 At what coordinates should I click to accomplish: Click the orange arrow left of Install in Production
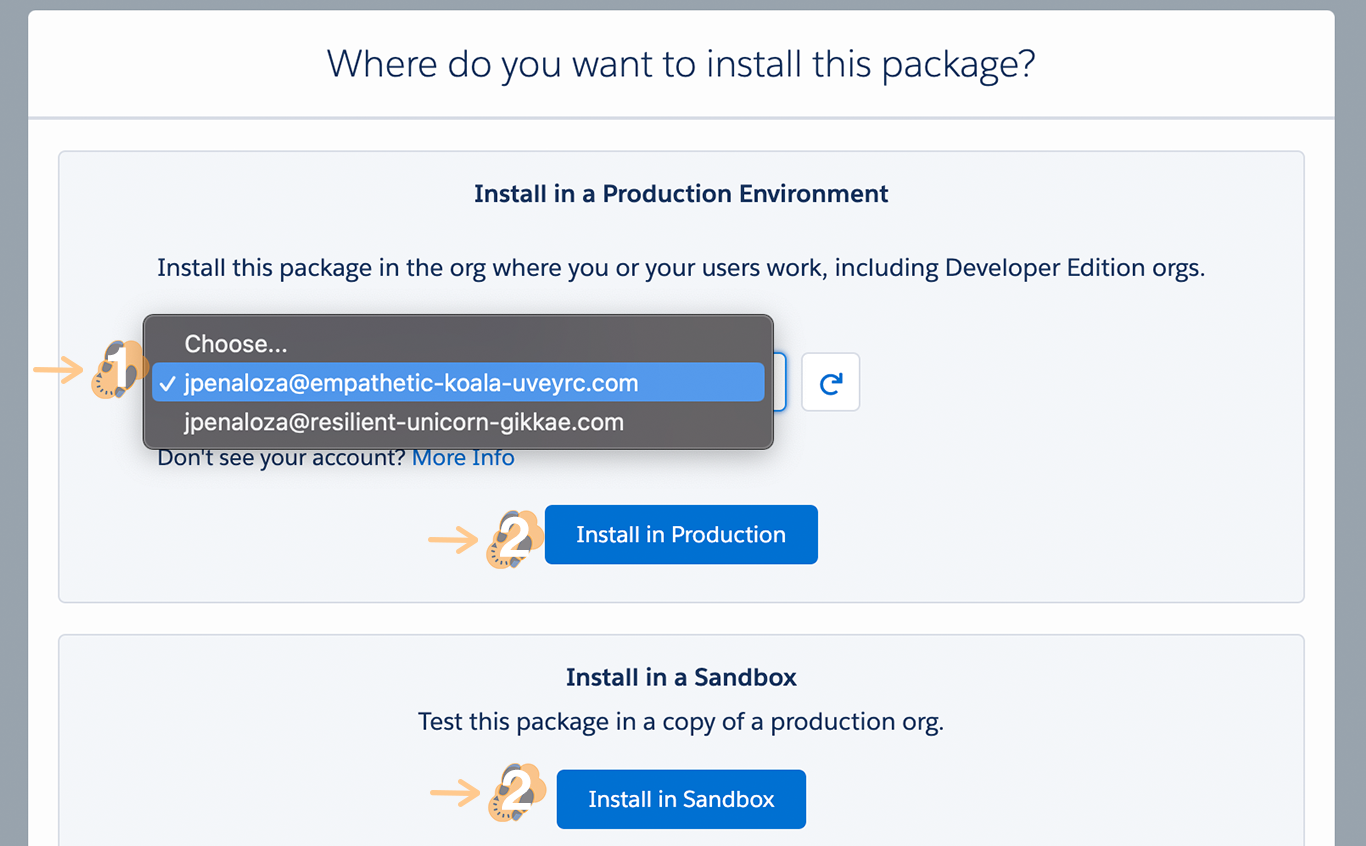[453, 540]
